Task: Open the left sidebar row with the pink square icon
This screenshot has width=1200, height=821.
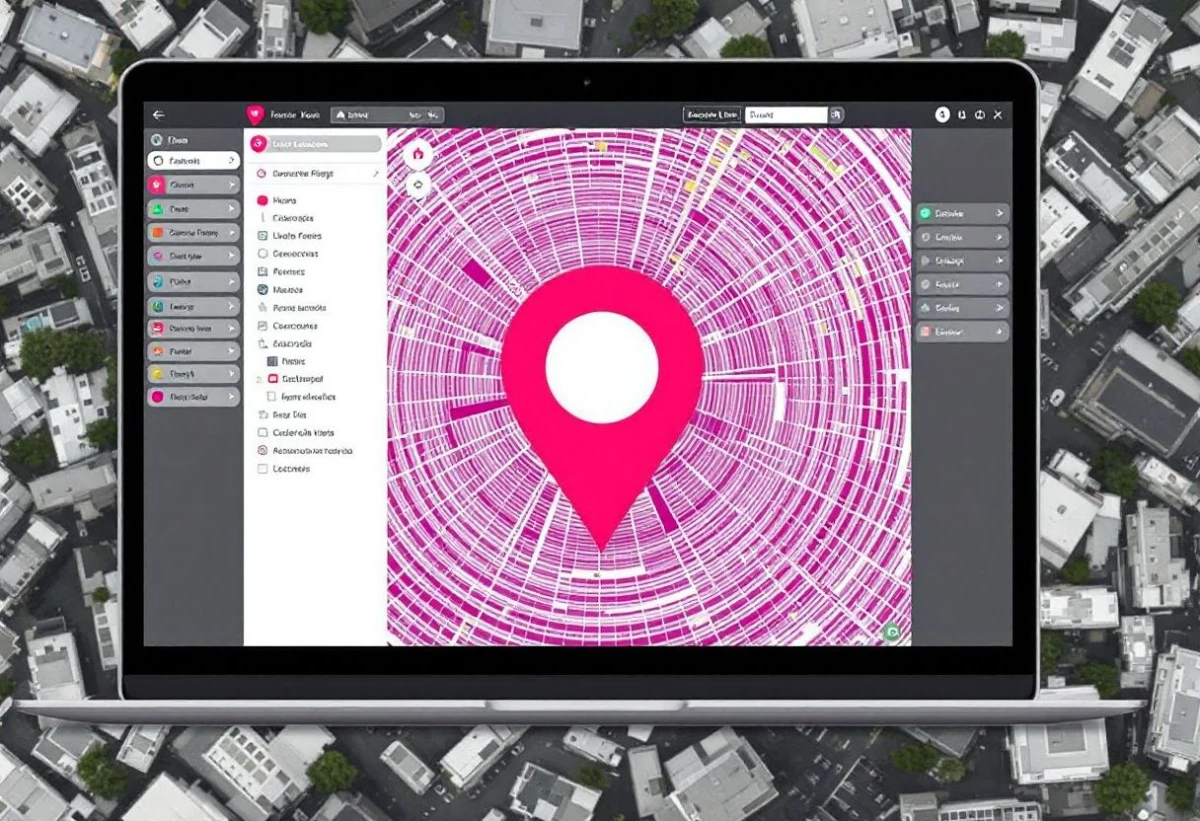Action: pyautogui.click(x=193, y=185)
